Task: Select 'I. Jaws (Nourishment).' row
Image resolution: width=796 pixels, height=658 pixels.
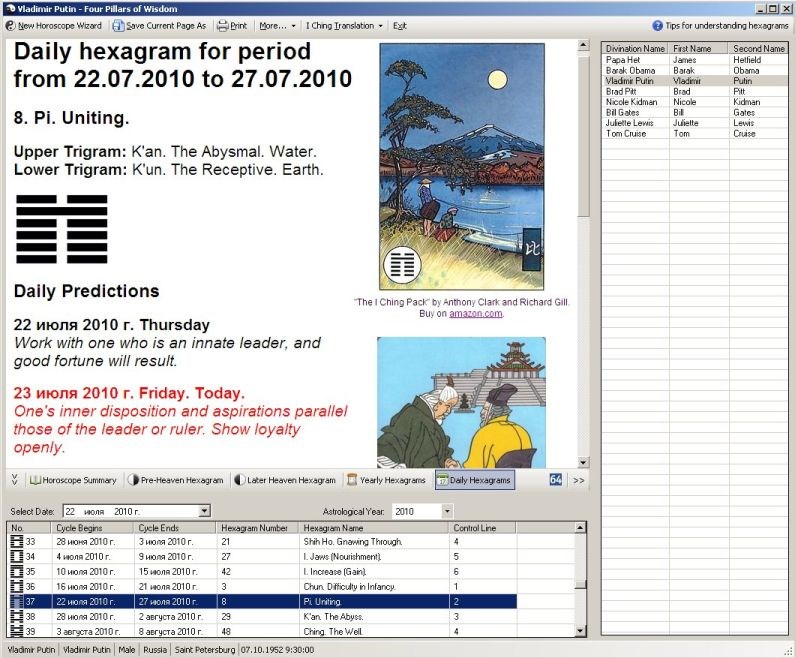Action: click(262, 556)
